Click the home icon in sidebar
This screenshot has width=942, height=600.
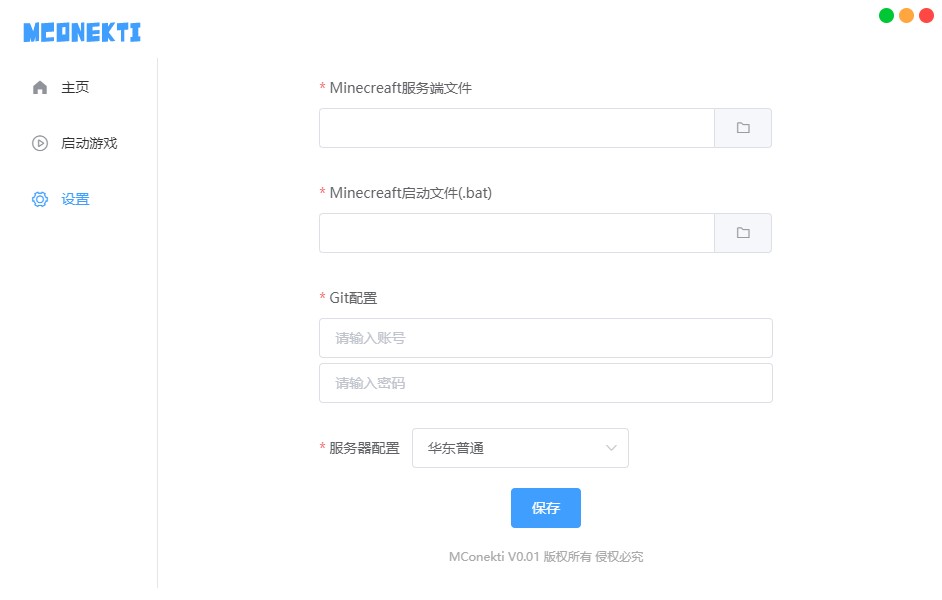(40, 88)
